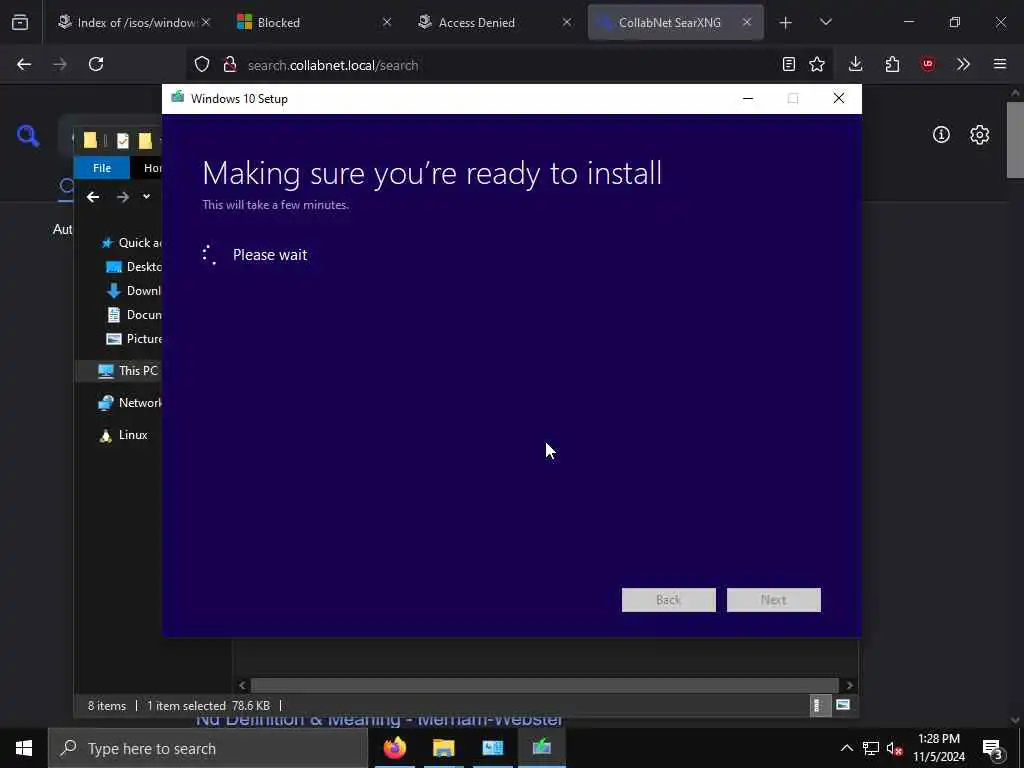Select Linux in the navigation pane
This screenshot has width=1024, height=768.
pos(123,435)
